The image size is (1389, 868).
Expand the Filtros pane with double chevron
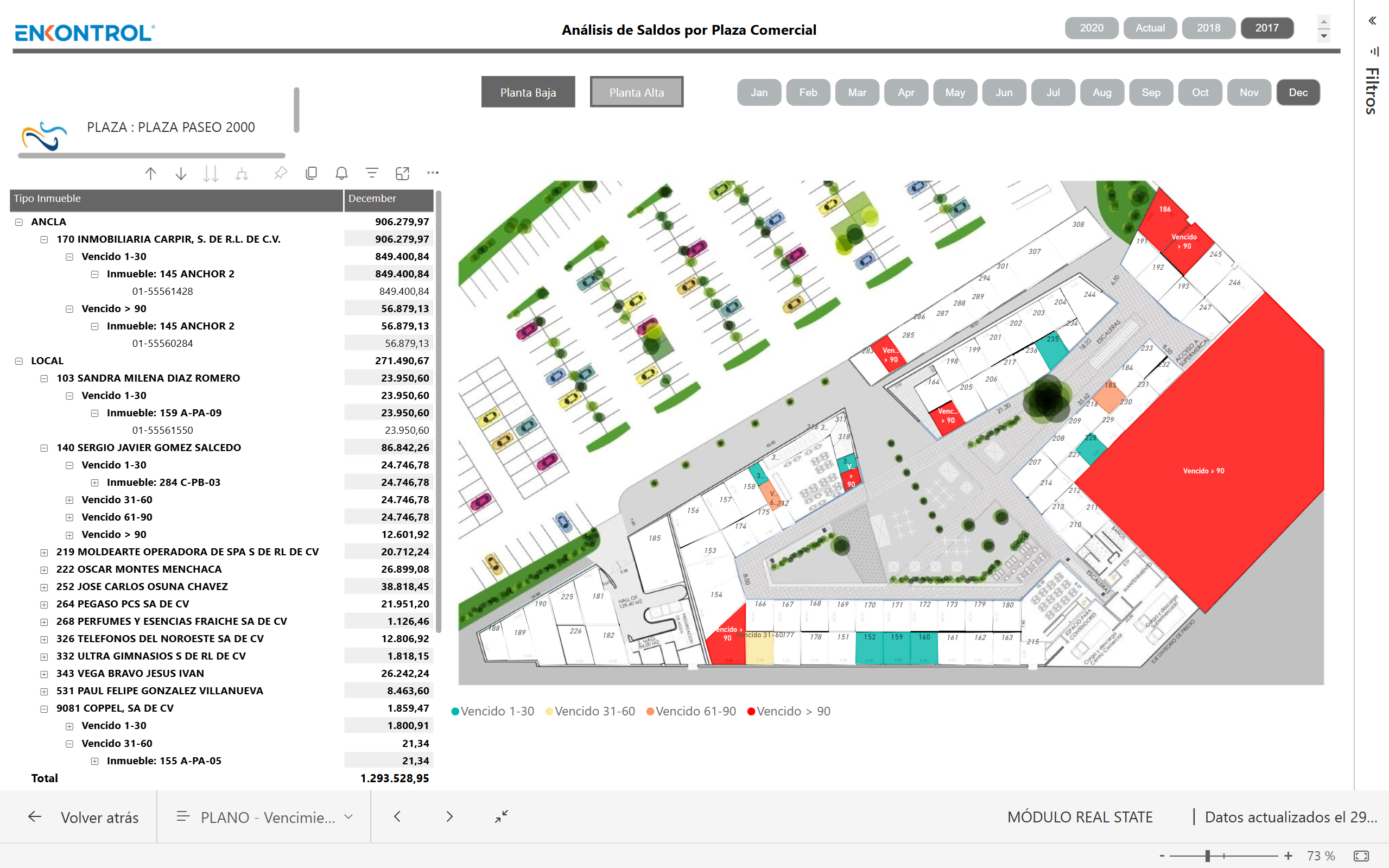[1372, 21]
